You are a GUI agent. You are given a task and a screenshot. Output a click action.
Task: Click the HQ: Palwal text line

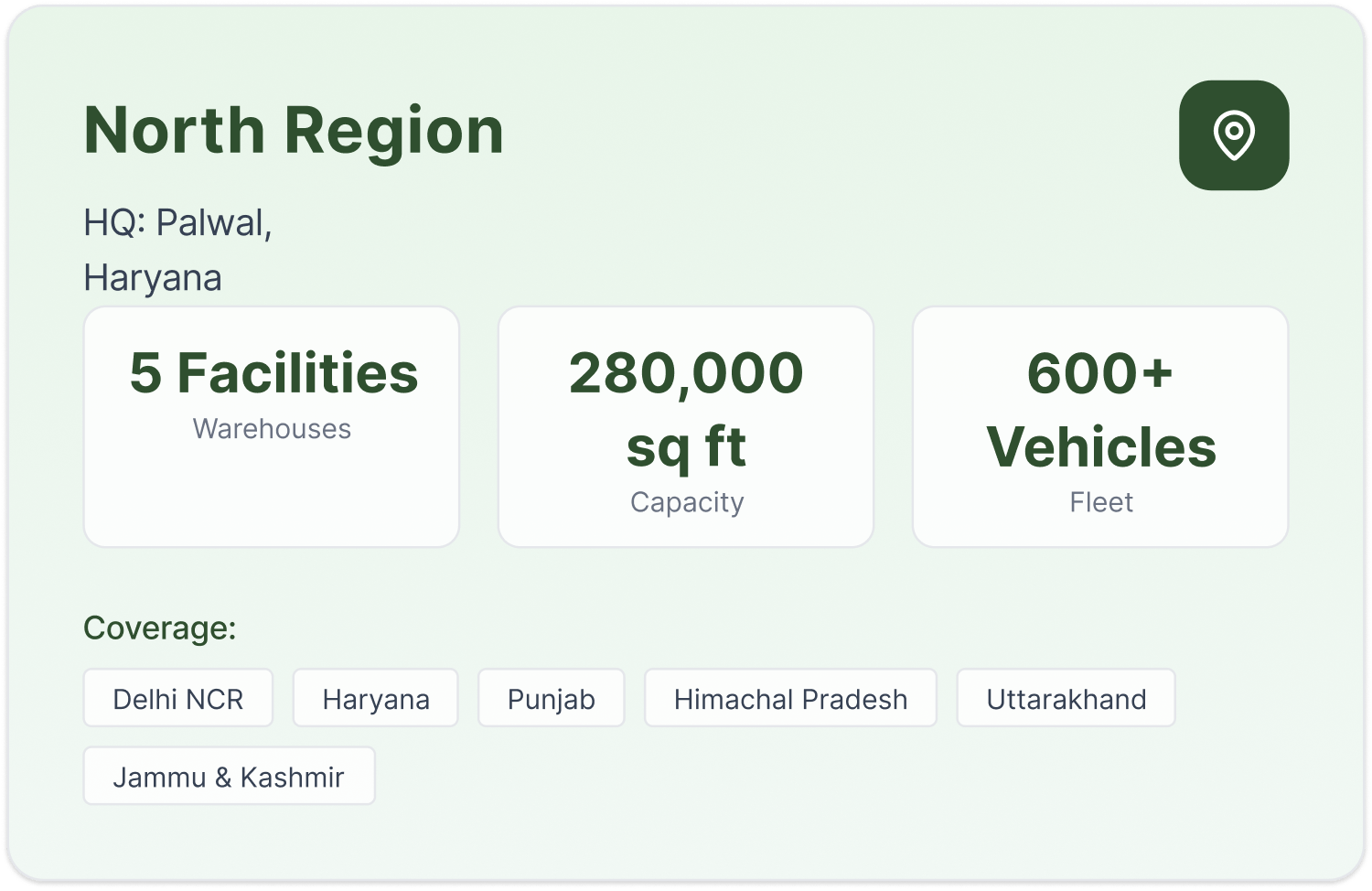177,222
